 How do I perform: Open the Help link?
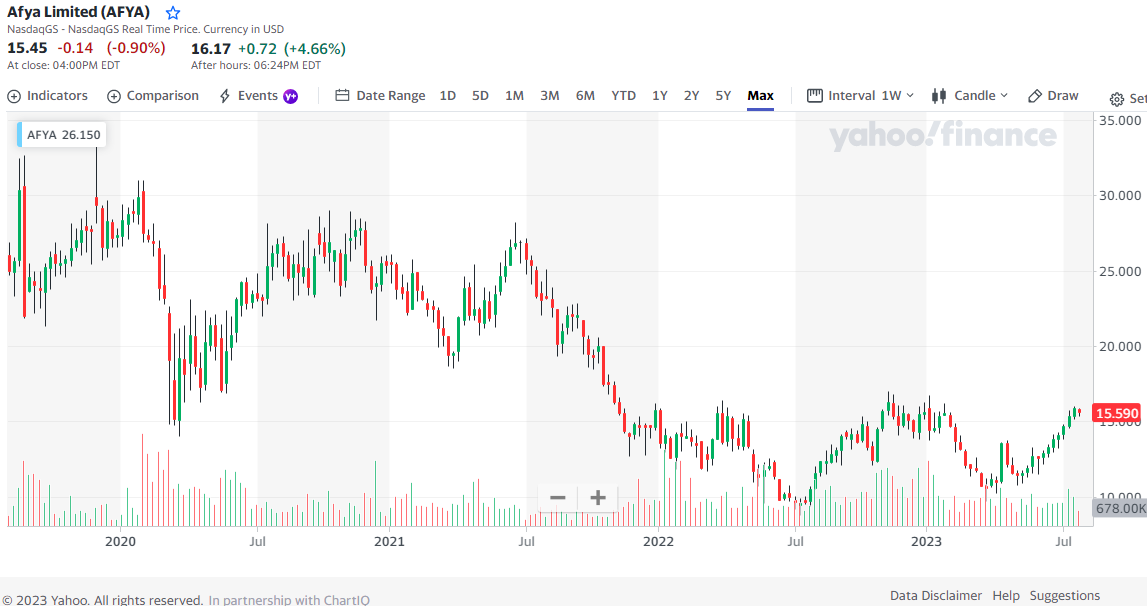click(1006, 596)
